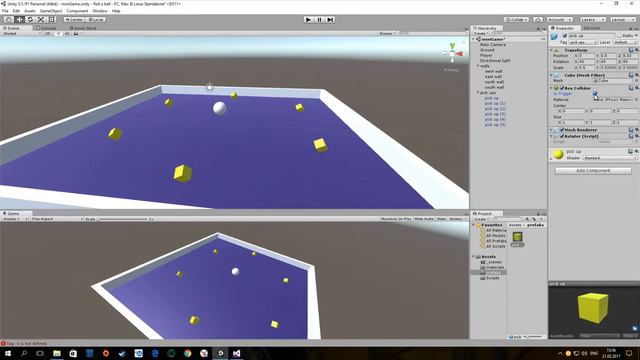Click the Step frame button
This screenshot has width=640, height=360.
(x=331, y=20)
